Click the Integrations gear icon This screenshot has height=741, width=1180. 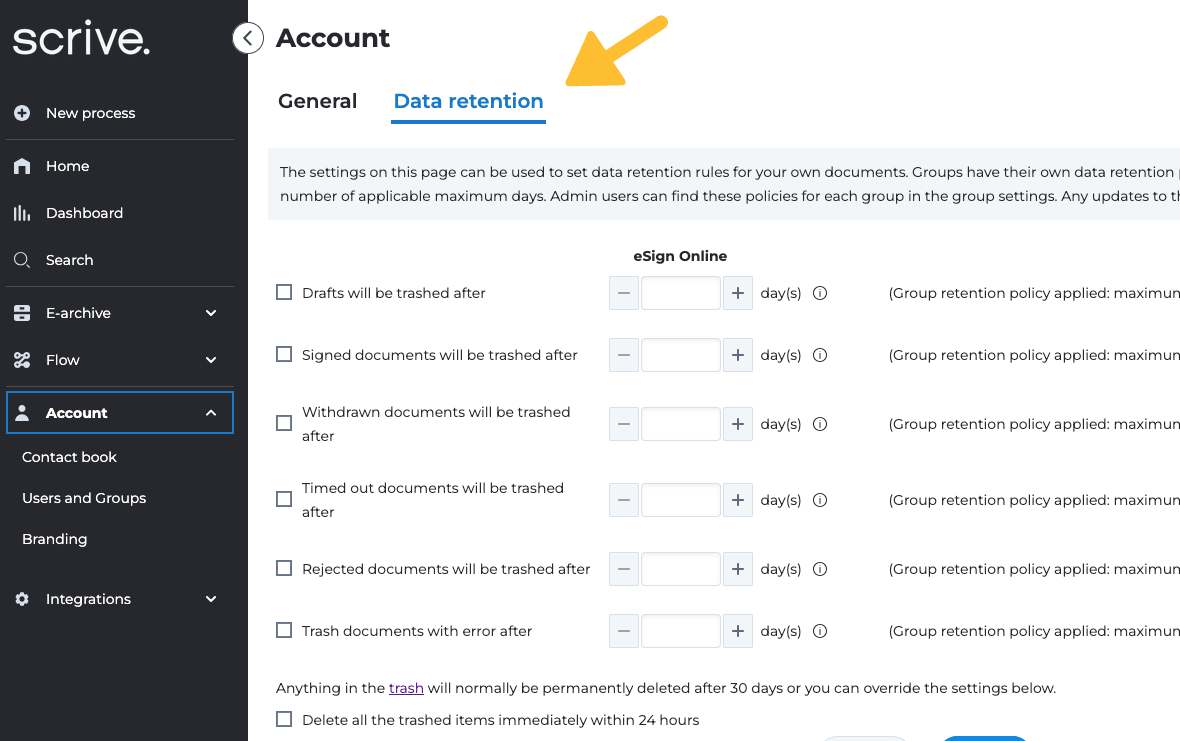coord(22,599)
